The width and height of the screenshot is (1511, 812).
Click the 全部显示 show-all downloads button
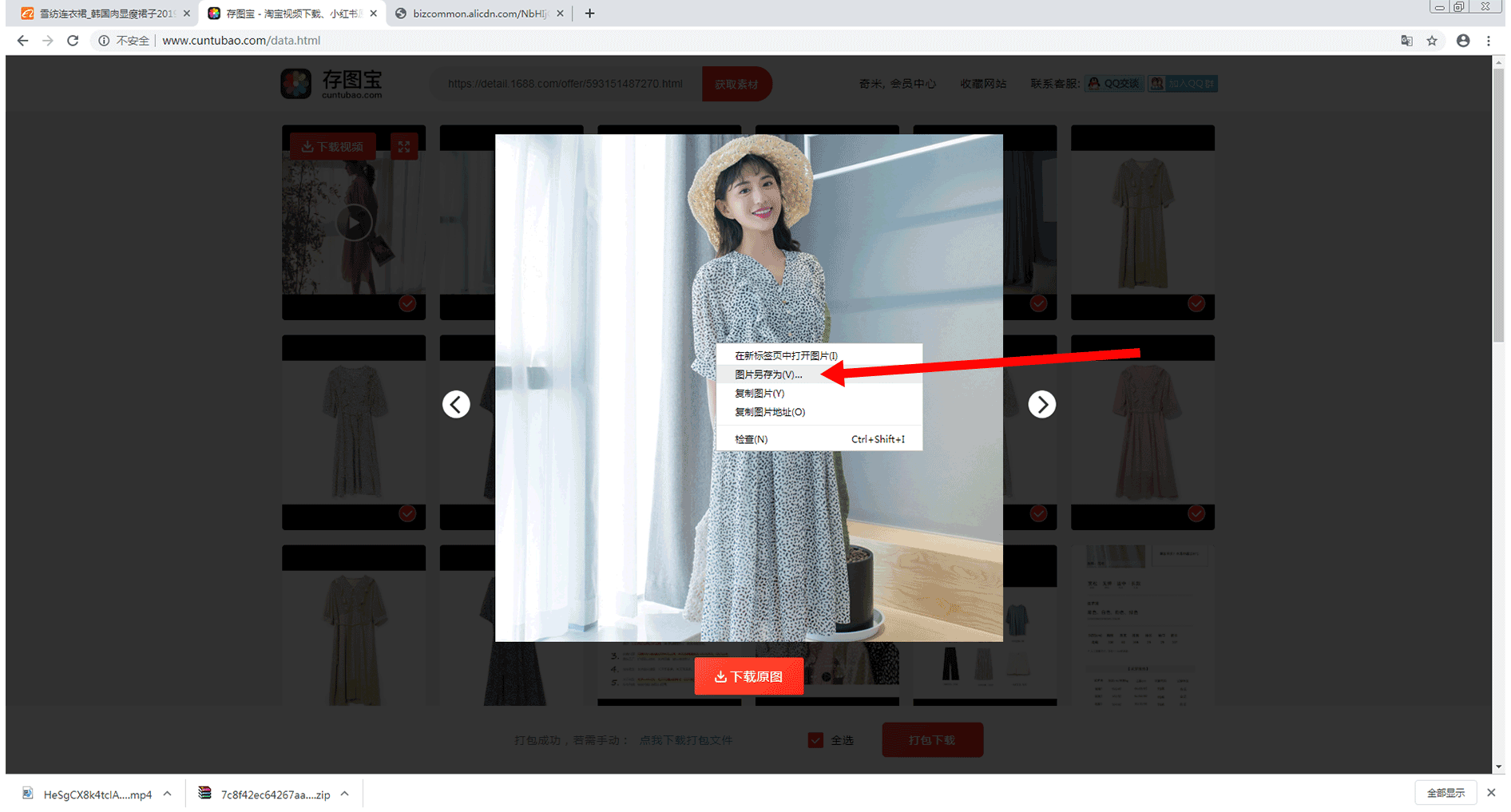point(1446,793)
